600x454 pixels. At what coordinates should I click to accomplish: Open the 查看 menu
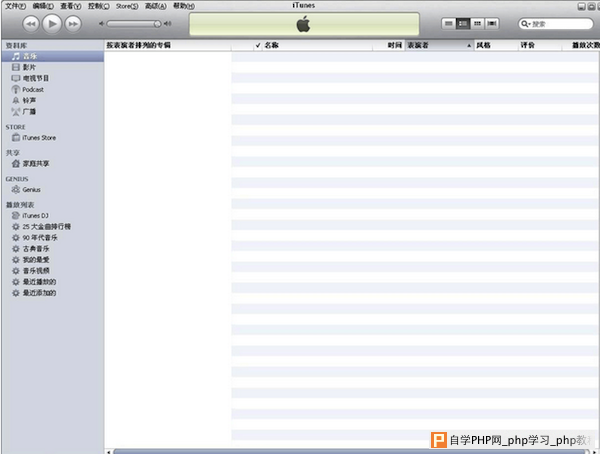coord(71,6)
